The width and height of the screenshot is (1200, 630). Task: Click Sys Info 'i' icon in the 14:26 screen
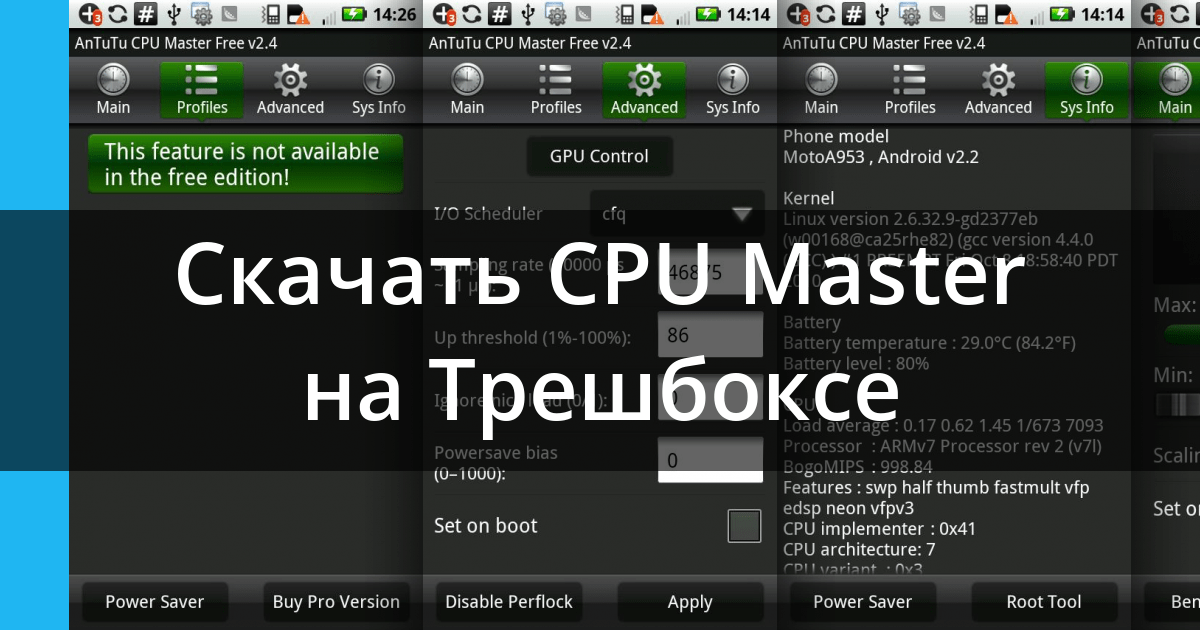(x=378, y=79)
